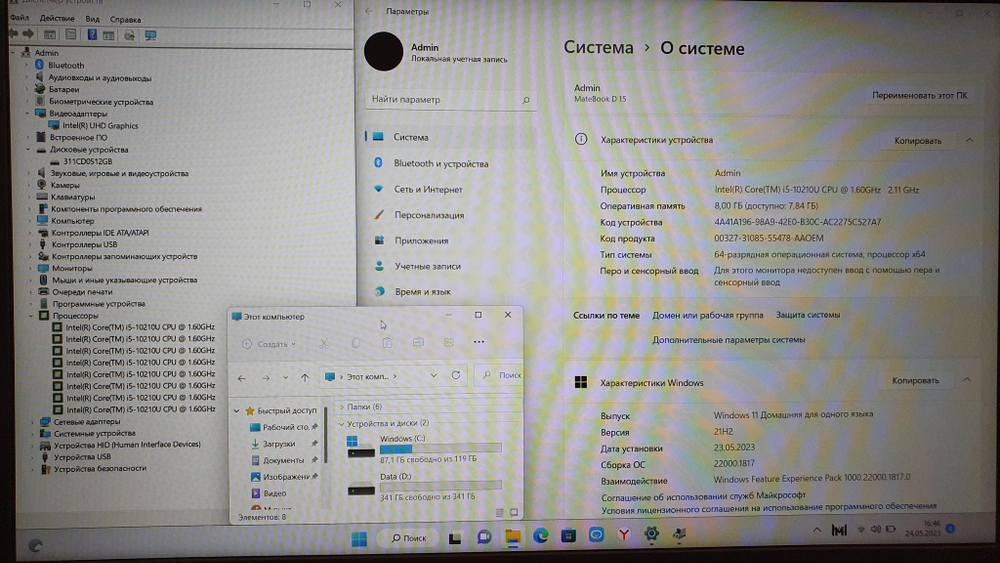Open the Действие menu in Device Manager
The height and width of the screenshot is (563, 1000).
click(x=57, y=18)
